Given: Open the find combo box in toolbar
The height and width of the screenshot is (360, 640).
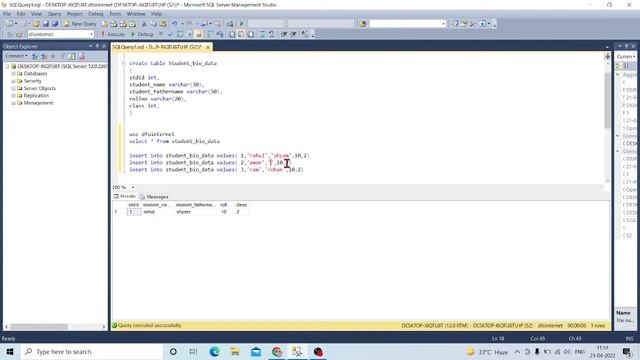Looking at the screenshot, I should pyautogui.click(x=443, y=24).
